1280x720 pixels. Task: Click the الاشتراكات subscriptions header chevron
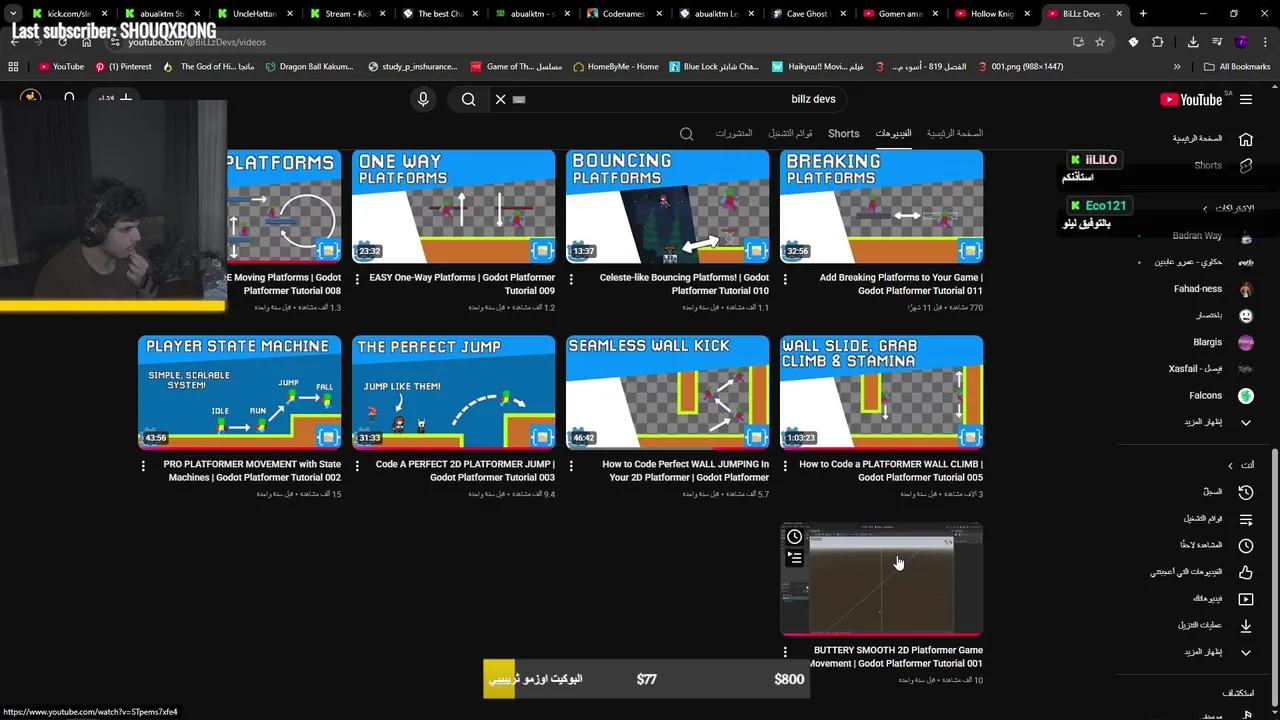pyautogui.click(x=1205, y=208)
